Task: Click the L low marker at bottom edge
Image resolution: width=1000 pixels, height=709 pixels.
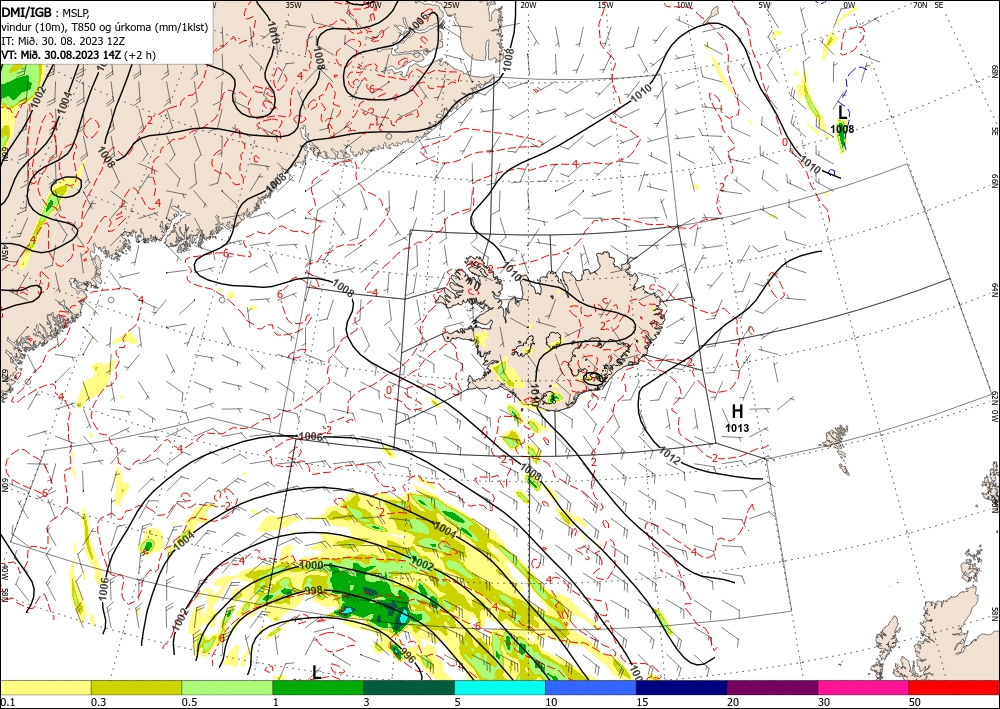Action: 316,672
